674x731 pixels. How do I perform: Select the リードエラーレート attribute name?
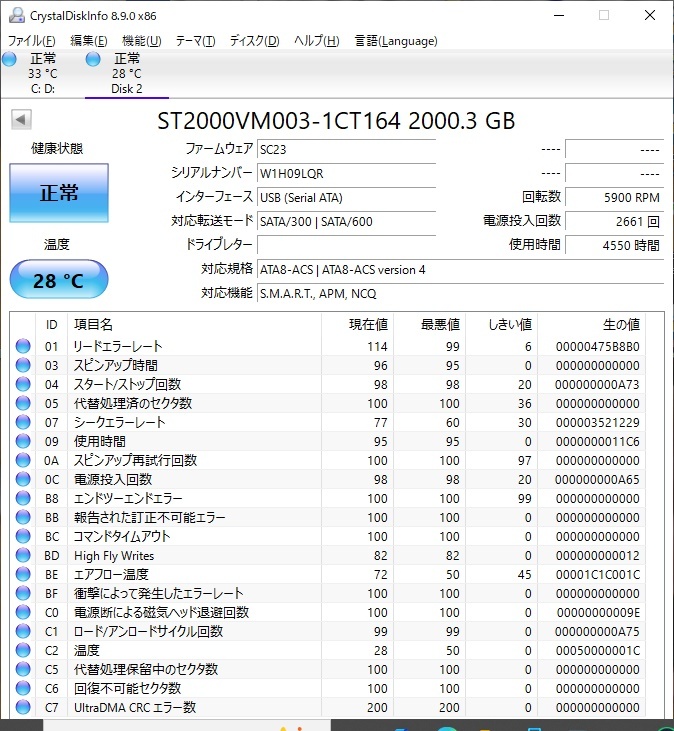118,346
